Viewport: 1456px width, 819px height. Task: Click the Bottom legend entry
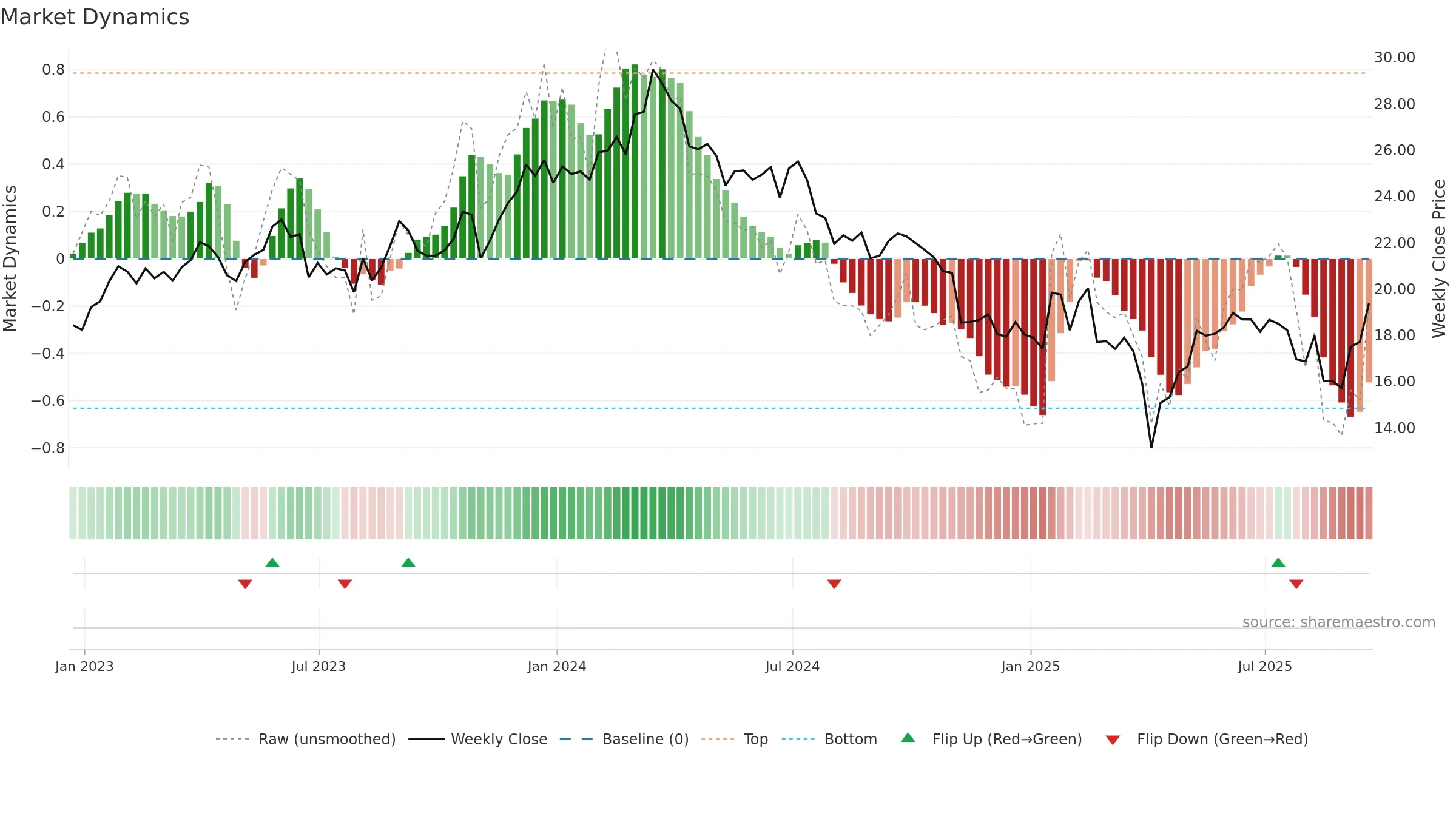point(829,739)
